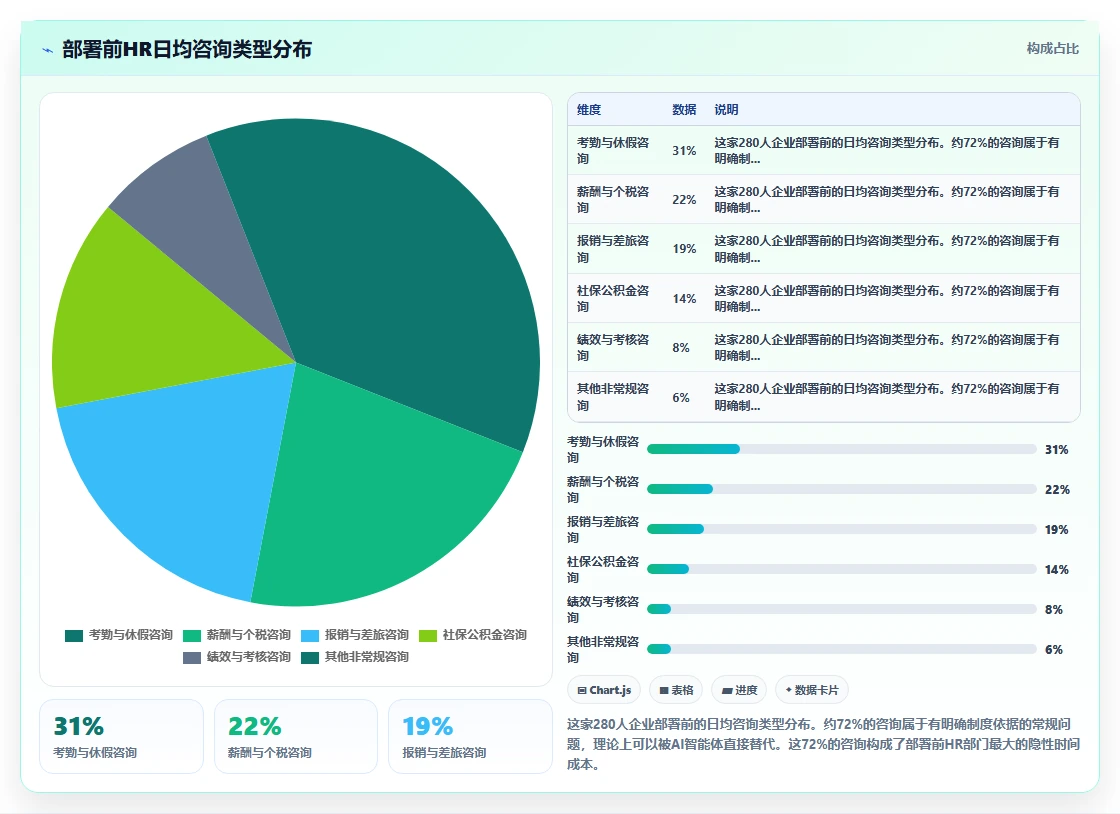This screenshot has height=814, width=1120.
Task: Click the 其他非常规咨询 legend label
Action: (366, 658)
